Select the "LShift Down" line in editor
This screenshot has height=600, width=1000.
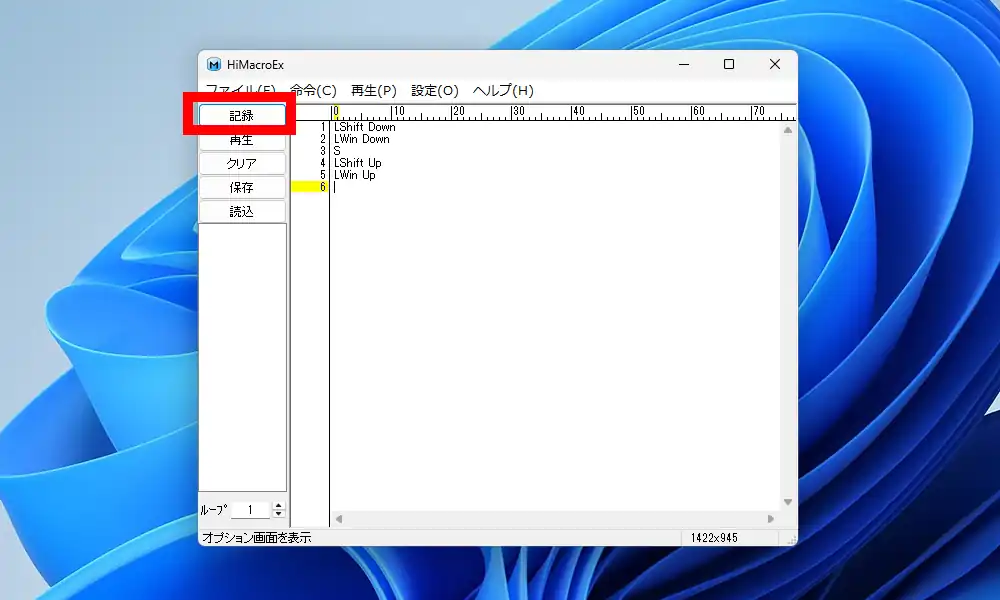[x=365, y=127]
